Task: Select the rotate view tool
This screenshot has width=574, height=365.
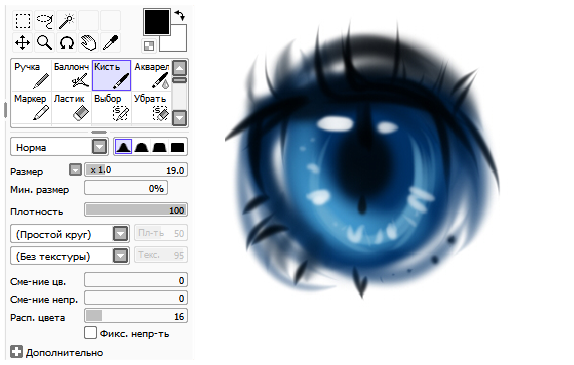Action: coord(67,42)
